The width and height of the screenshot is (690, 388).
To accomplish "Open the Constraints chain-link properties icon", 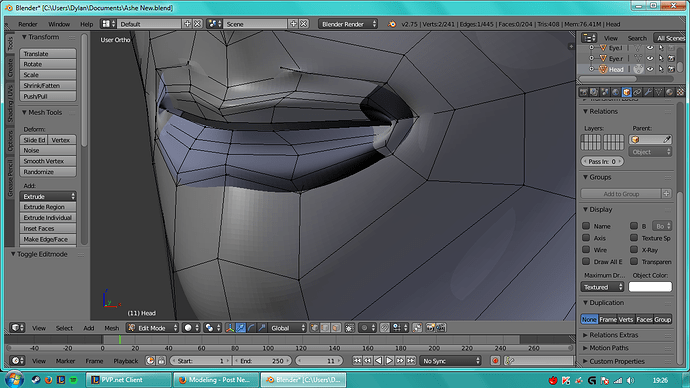I will pyautogui.click(x=637, y=92).
